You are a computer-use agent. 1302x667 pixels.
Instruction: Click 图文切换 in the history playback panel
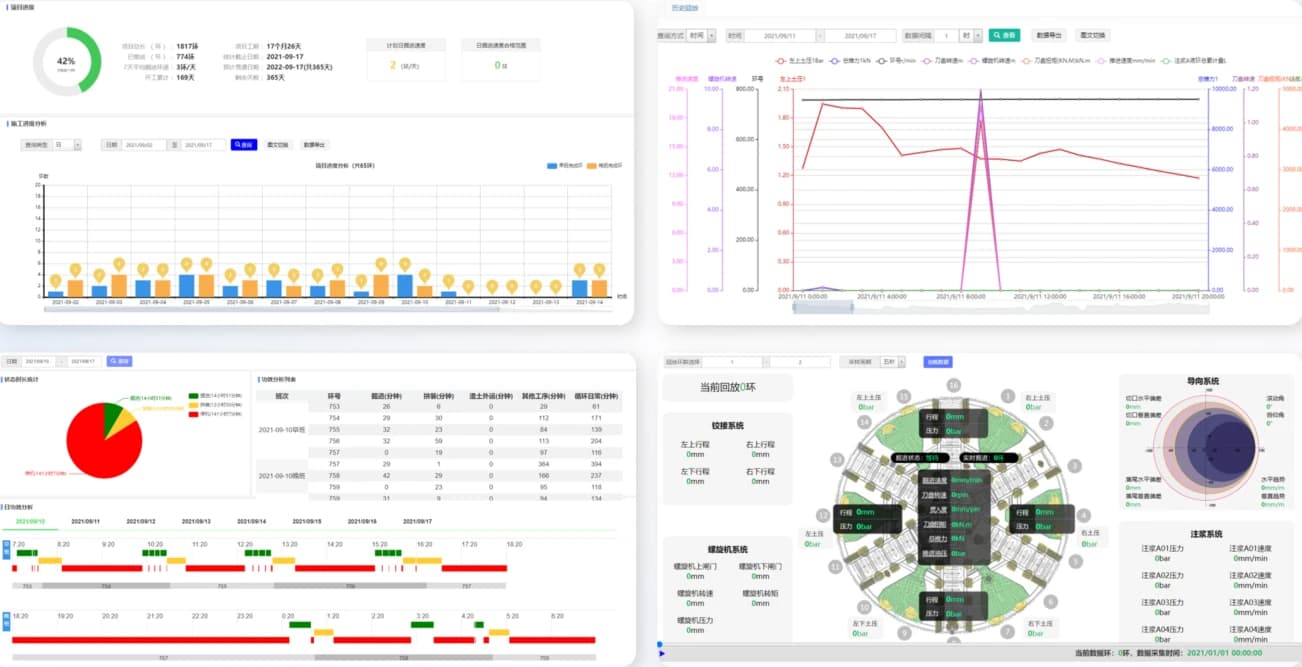[1093, 35]
